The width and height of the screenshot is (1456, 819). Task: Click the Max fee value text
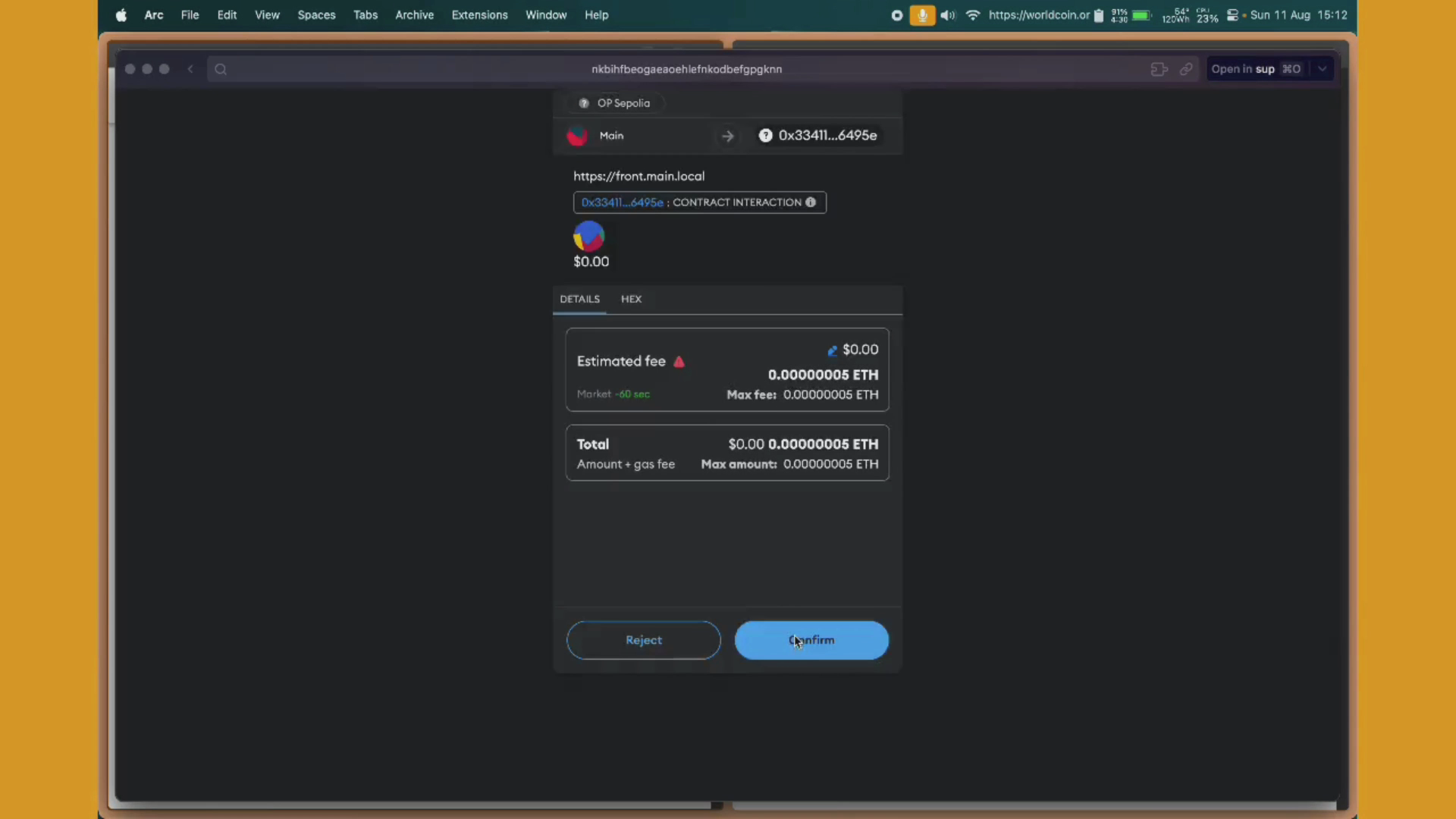coord(830,394)
